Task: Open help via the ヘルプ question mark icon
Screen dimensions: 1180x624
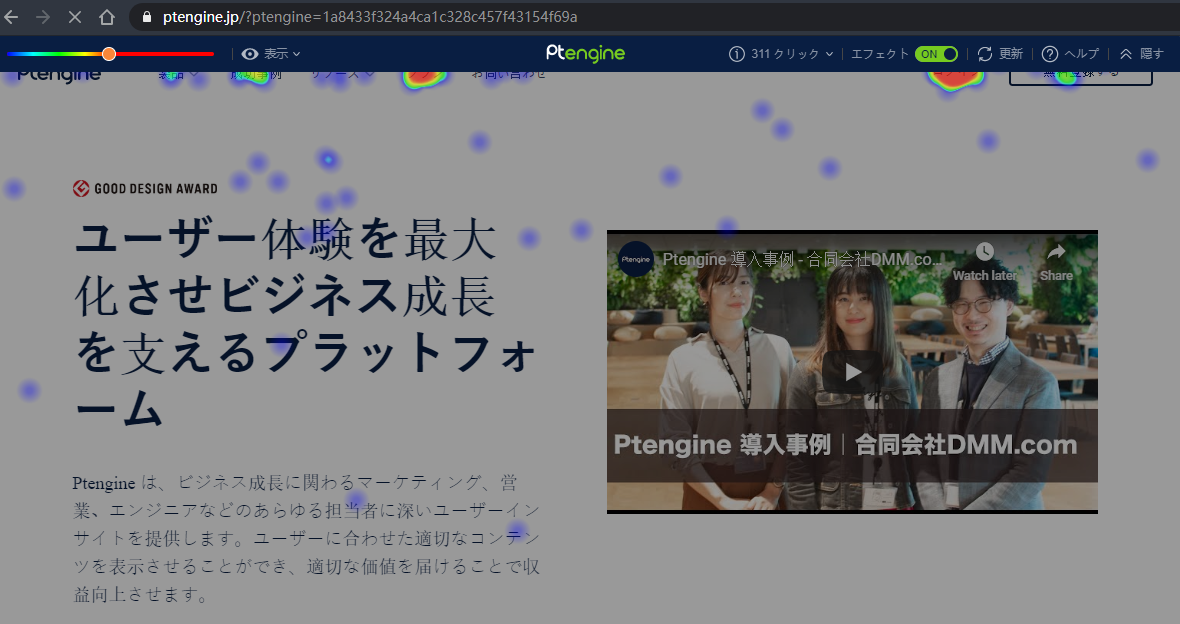Action: pos(1050,53)
